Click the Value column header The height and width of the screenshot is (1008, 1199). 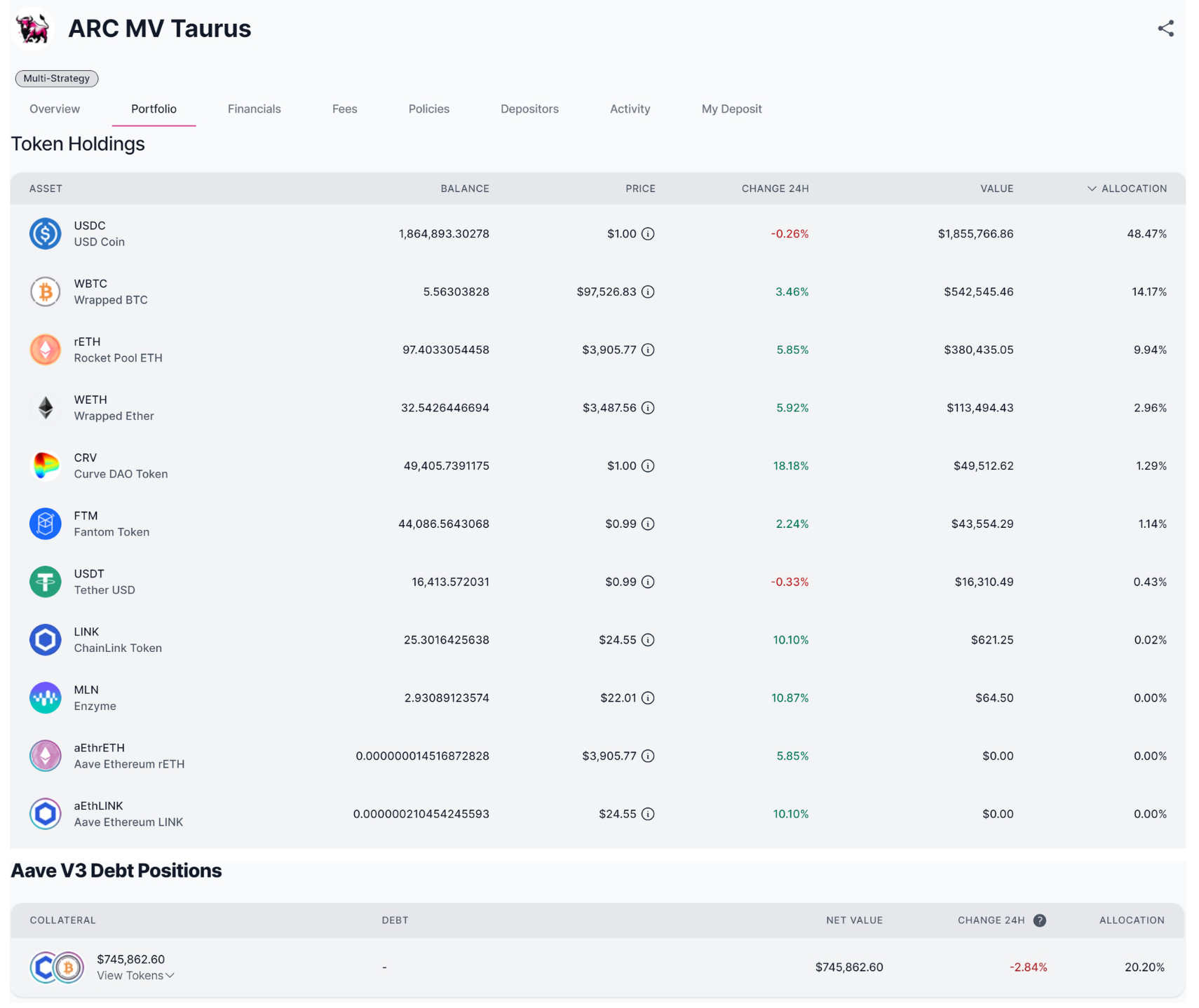996,189
